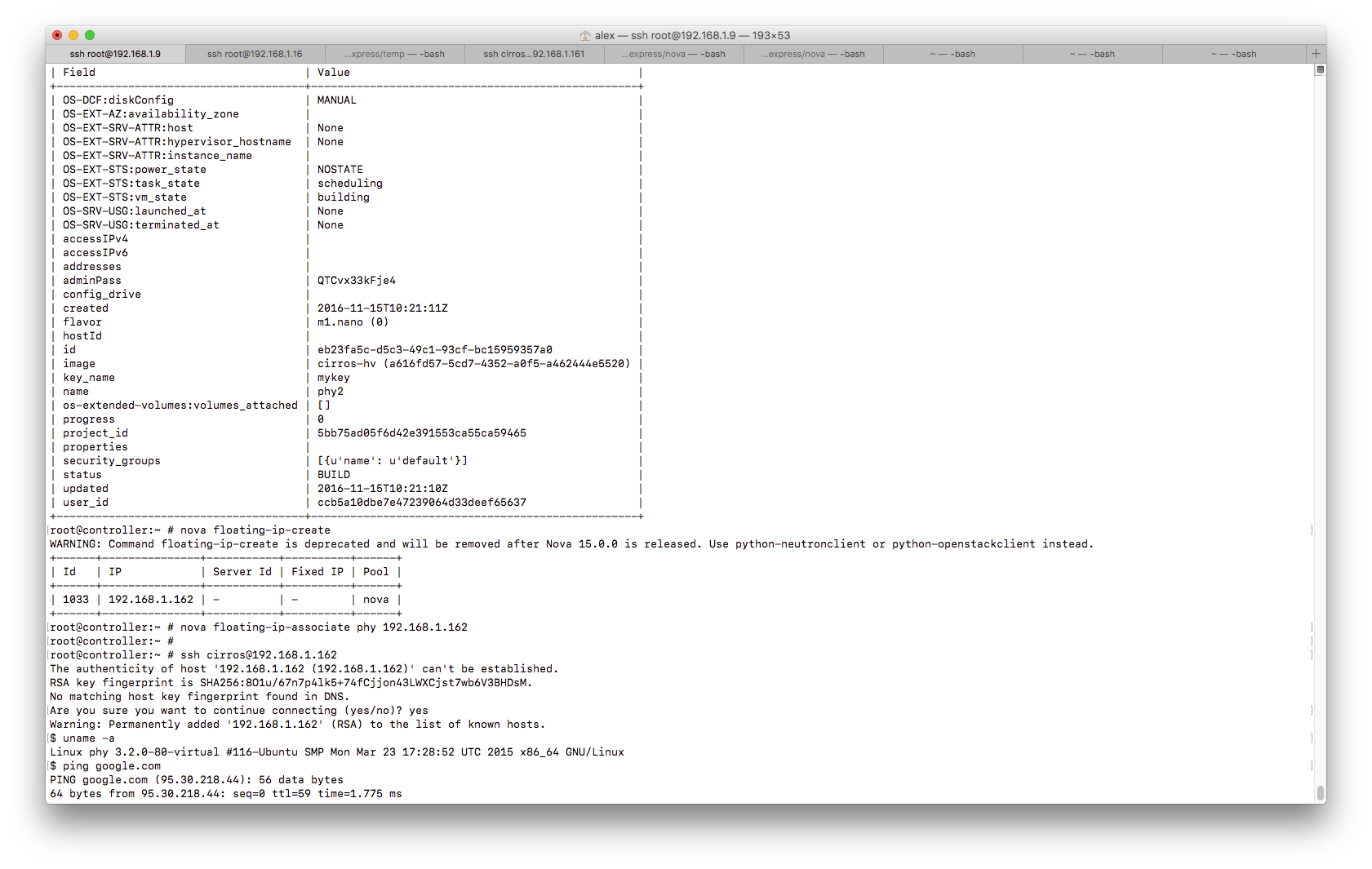Screen dimensions: 1372x869
Task: Click the floating IP 192.168.1.162 in the table
Action: pyautogui.click(x=150, y=599)
